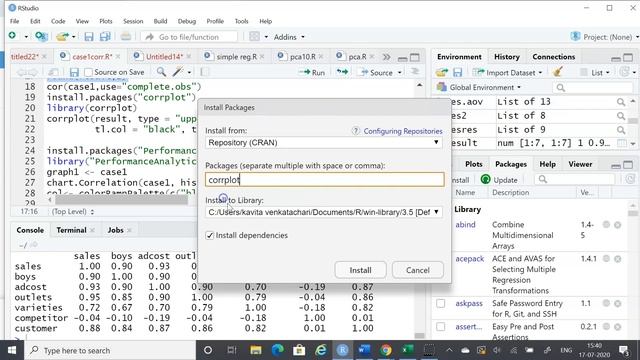
Task: Remove the abind package with its X icon
Action: 618,224
